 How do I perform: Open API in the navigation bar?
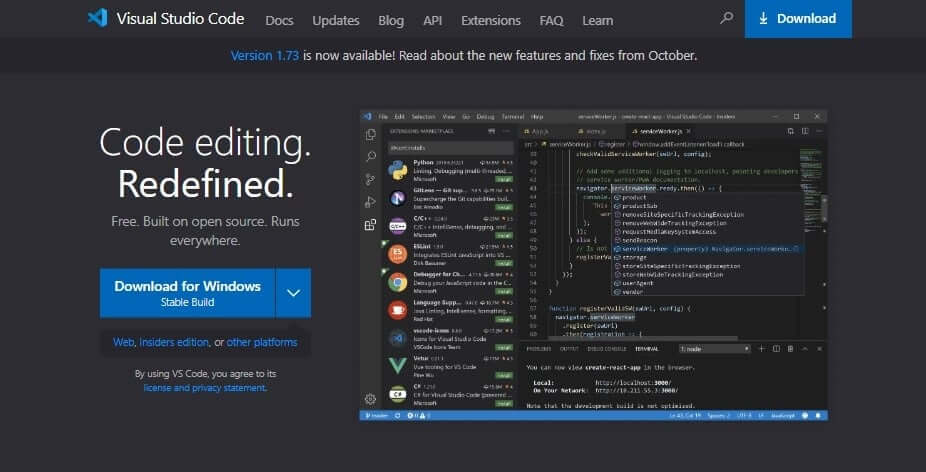click(432, 21)
